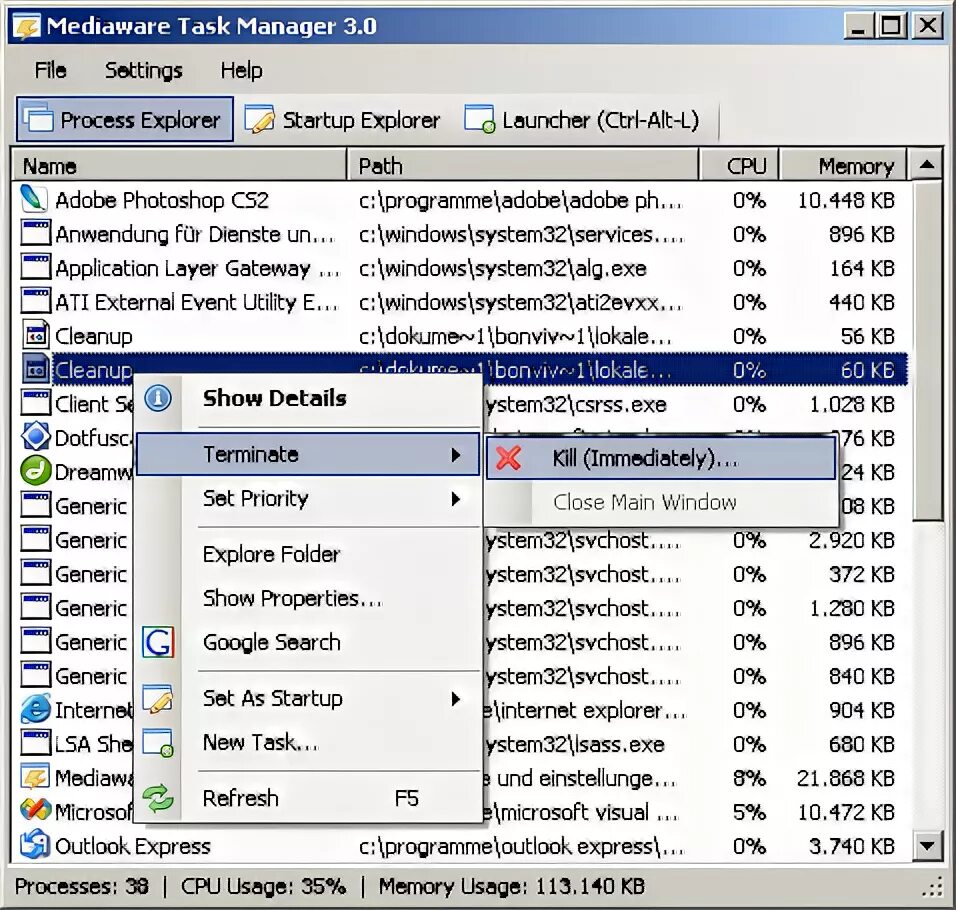Click the highlighted Cleanup row icon
956x910 pixels.
pyautogui.click(x=36, y=369)
